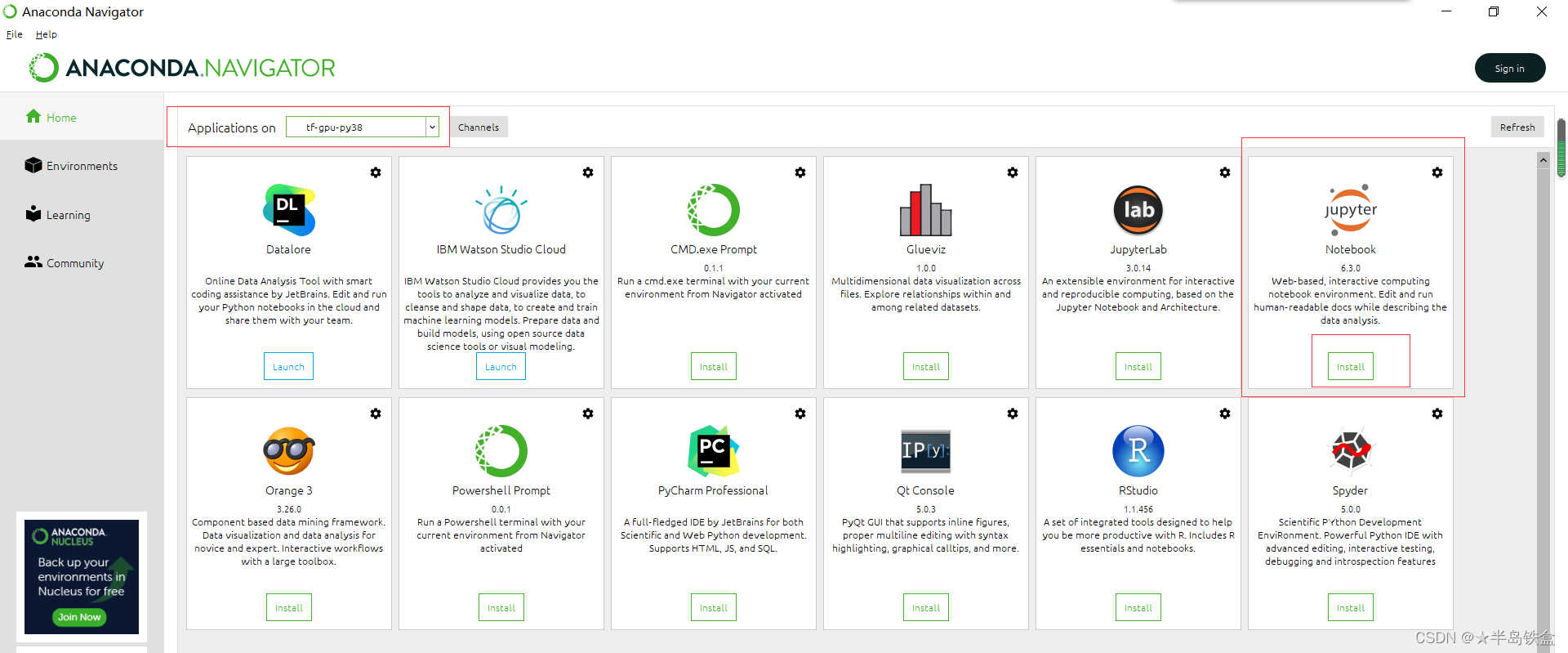Open the RStudio gear options

click(1225, 414)
